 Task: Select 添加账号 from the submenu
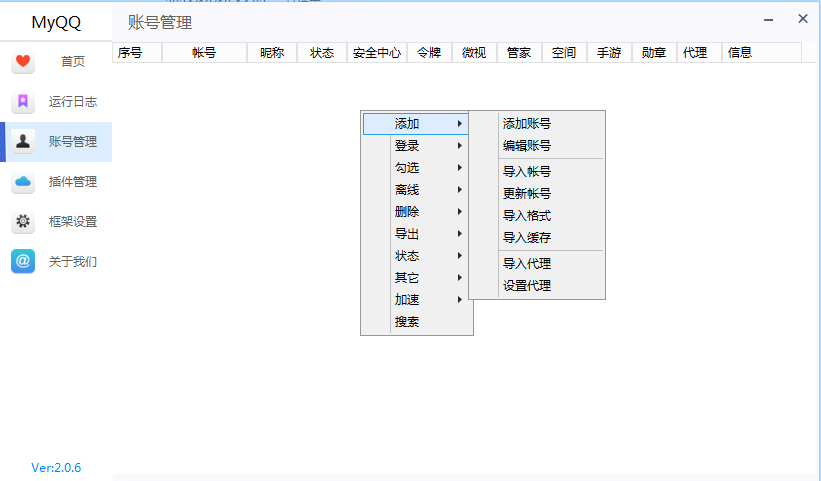527,124
